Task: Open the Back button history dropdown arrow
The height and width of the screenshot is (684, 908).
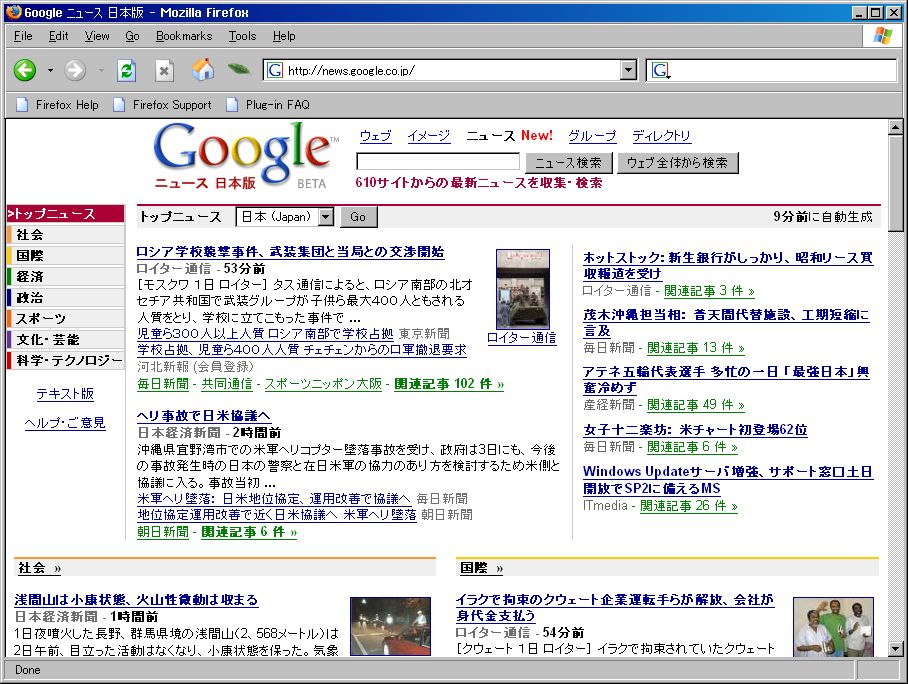Action: (x=50, y=71)
